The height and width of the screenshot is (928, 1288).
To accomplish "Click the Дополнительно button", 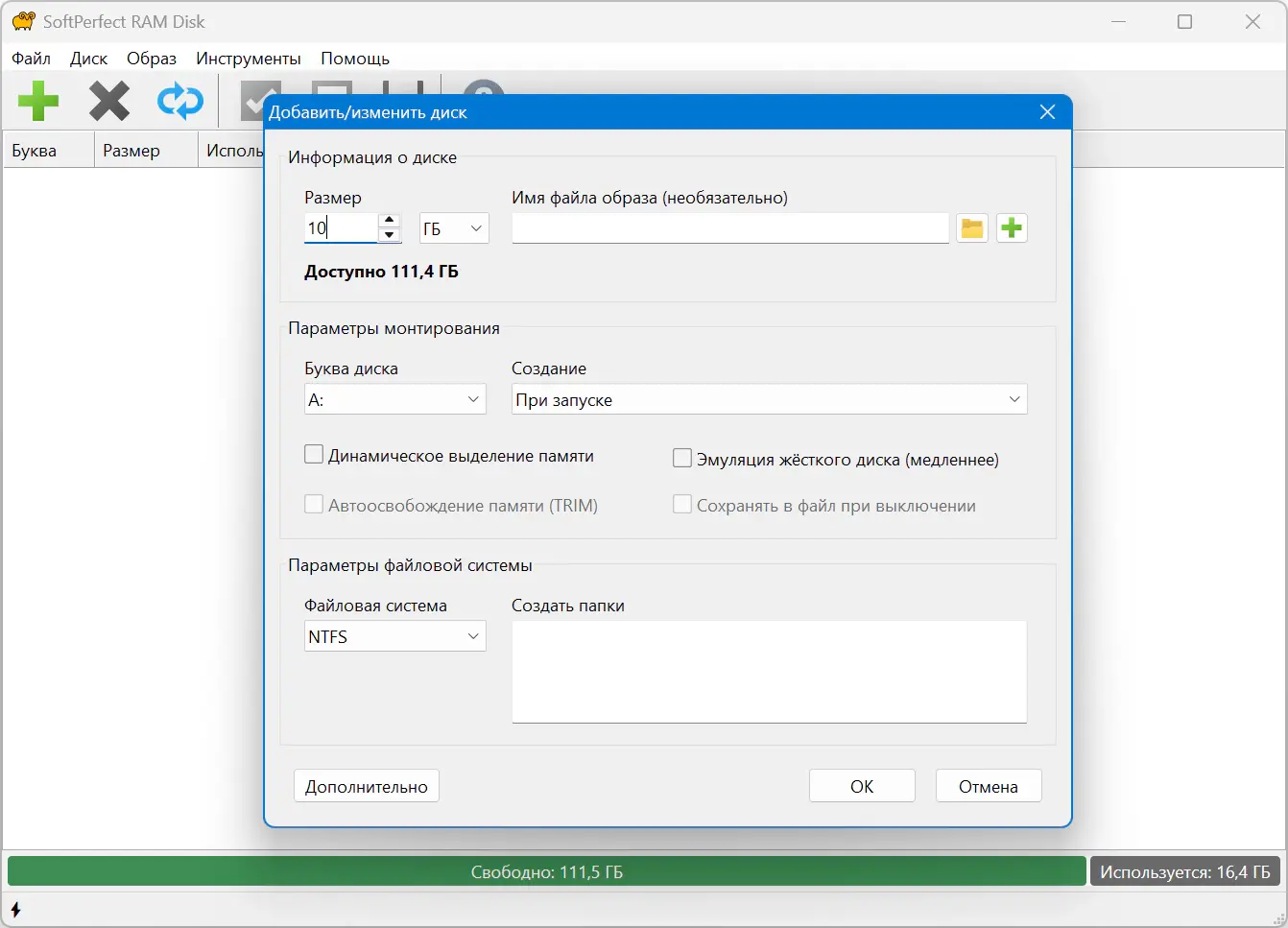I will coord(367,786).
